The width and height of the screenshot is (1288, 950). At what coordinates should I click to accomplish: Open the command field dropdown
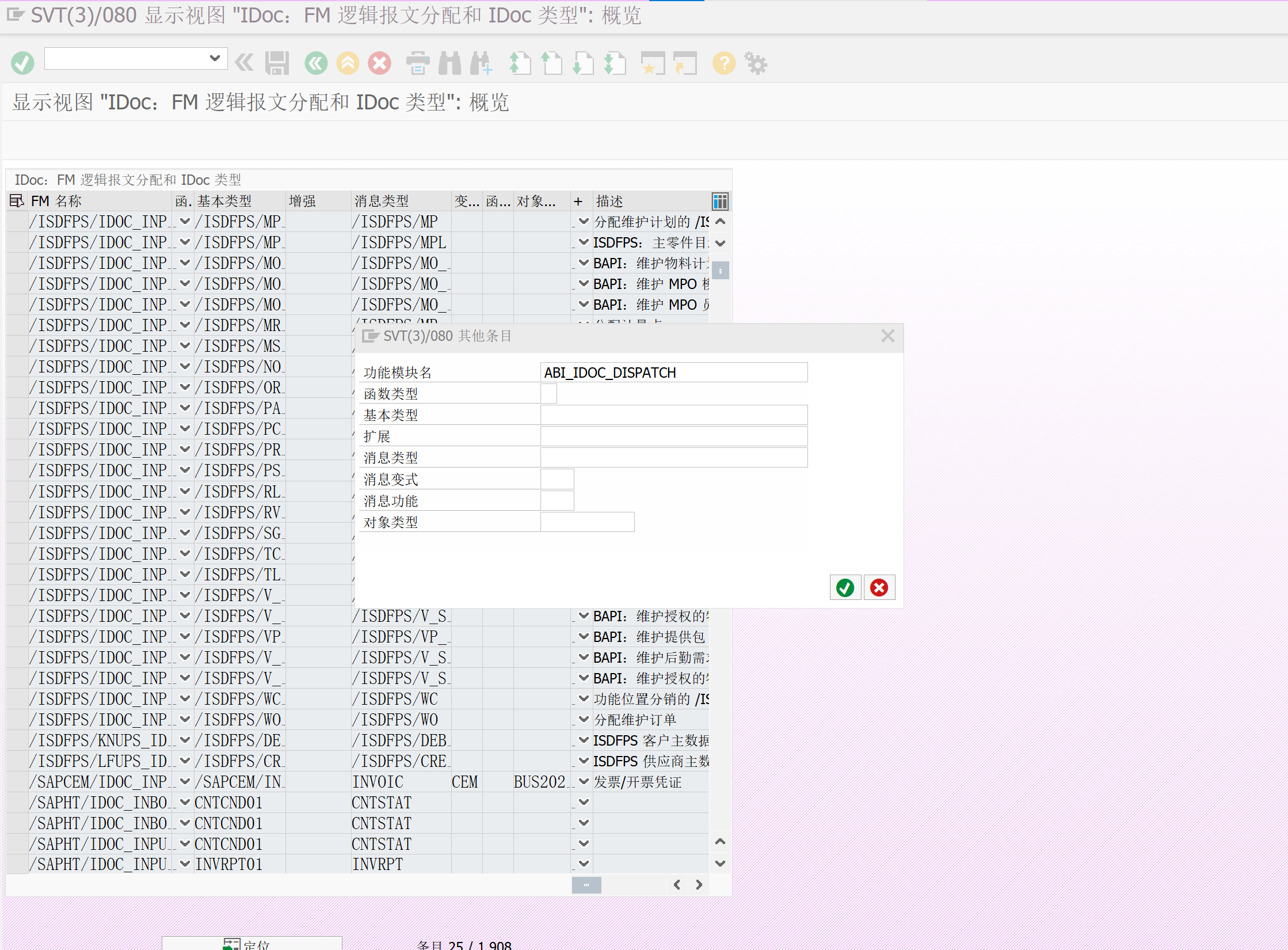click(x=215, y=58)
